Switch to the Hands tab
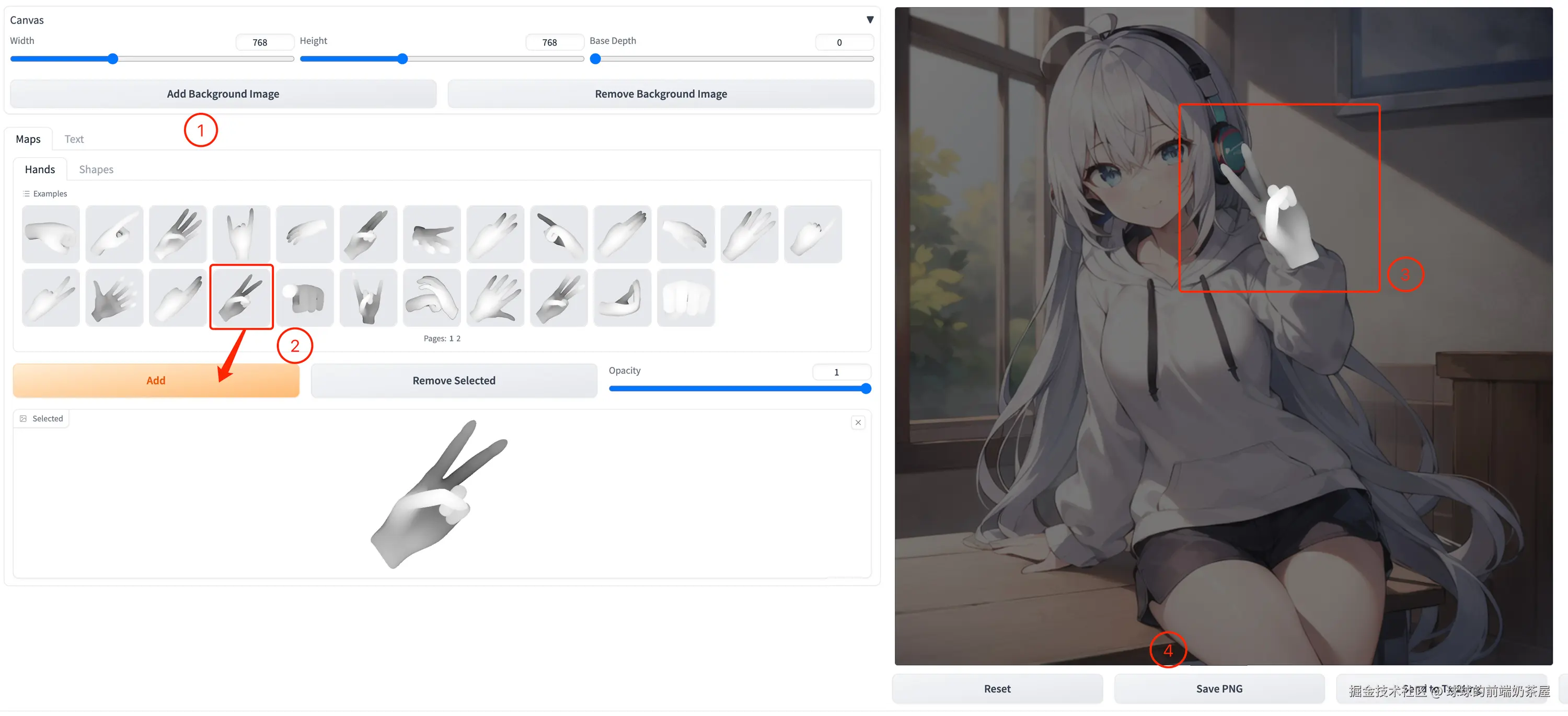 (x=40, y=170)
